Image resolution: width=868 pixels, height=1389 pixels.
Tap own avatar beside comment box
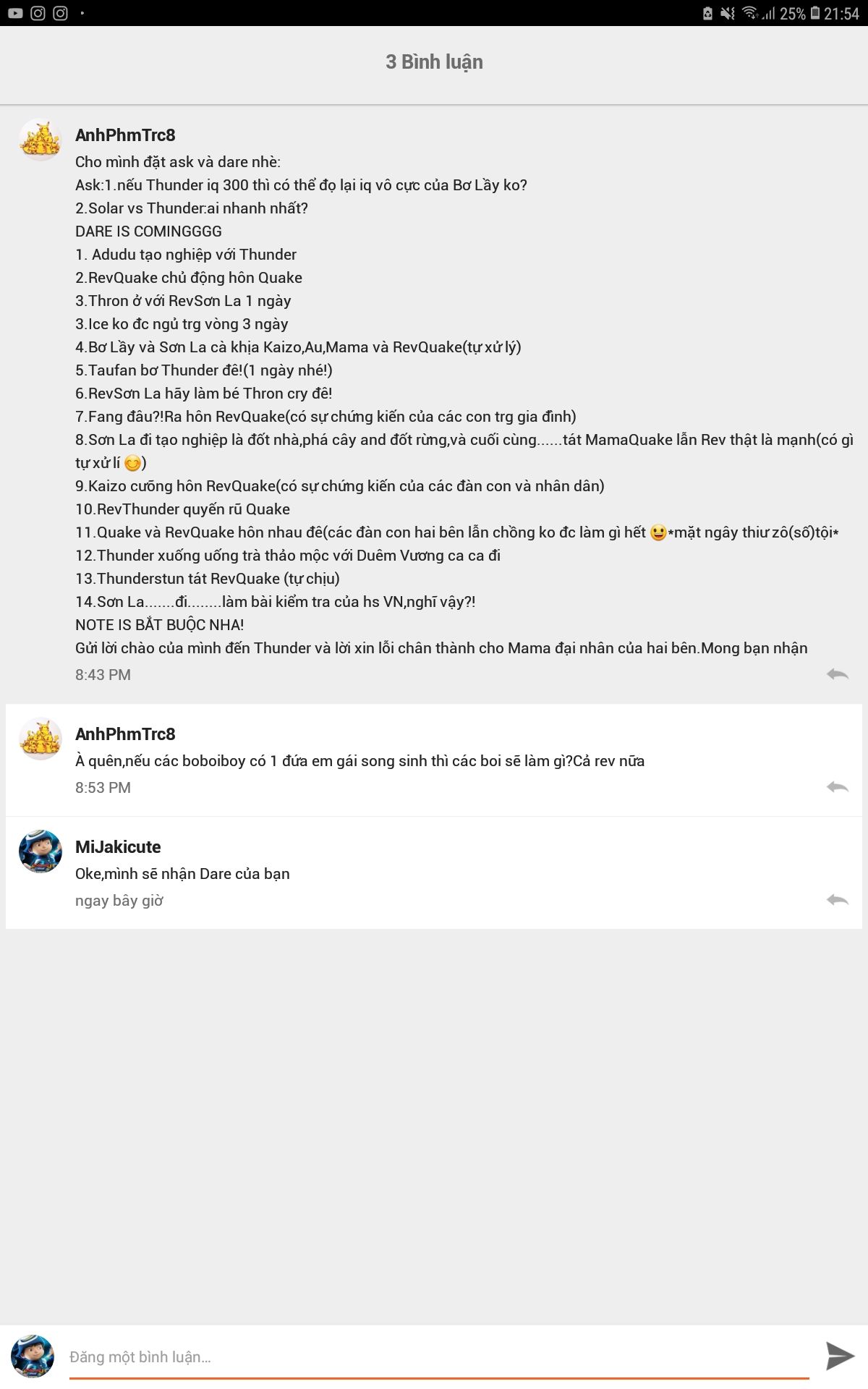[x=33, y=1356]
